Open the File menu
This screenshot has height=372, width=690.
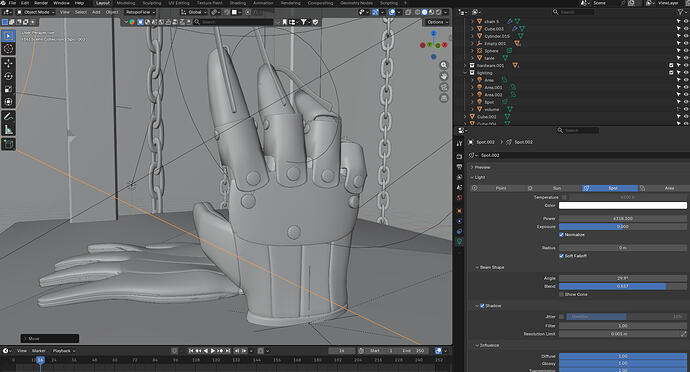coord(12,3)
